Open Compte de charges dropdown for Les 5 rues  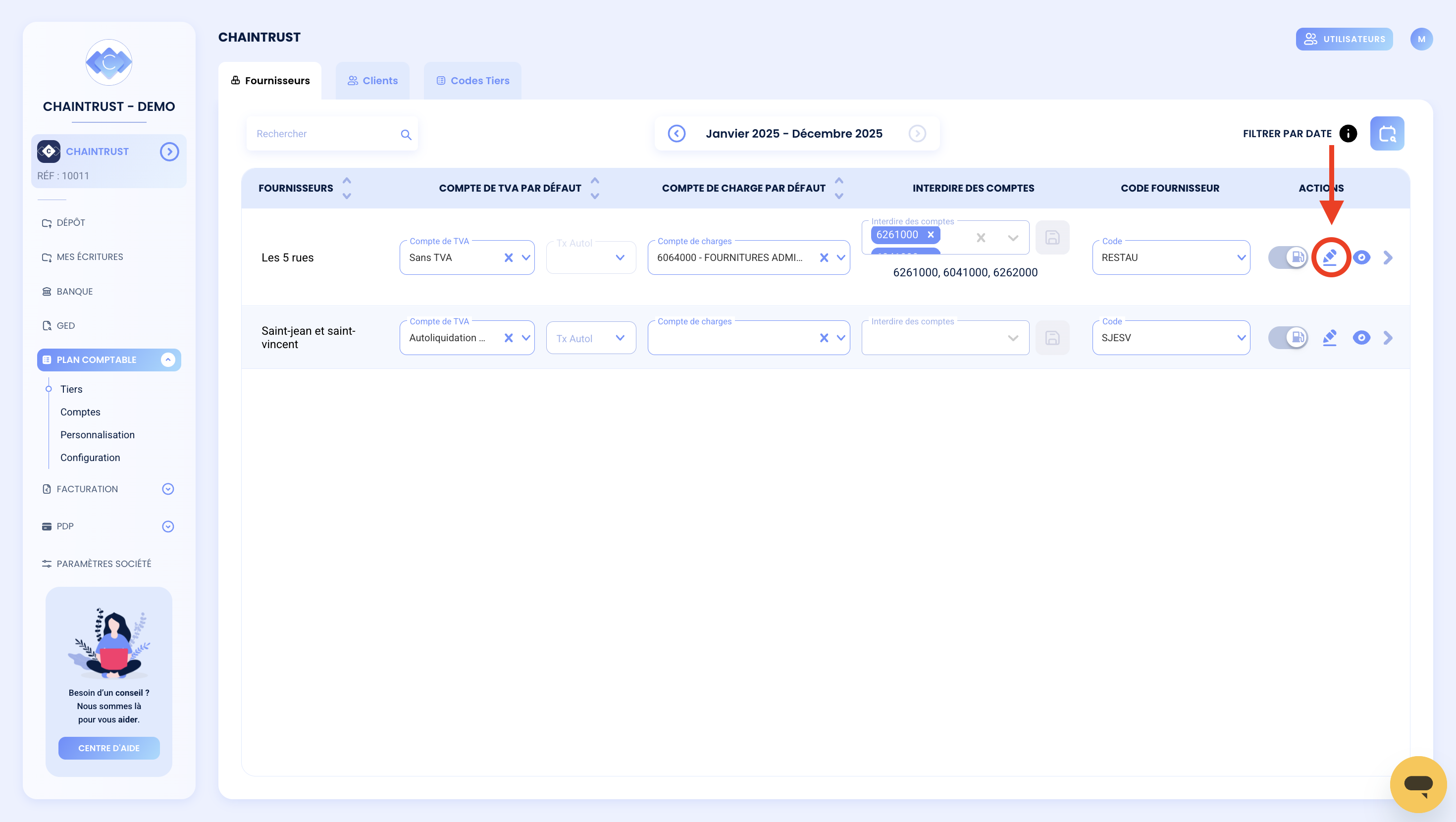point(840,258)
